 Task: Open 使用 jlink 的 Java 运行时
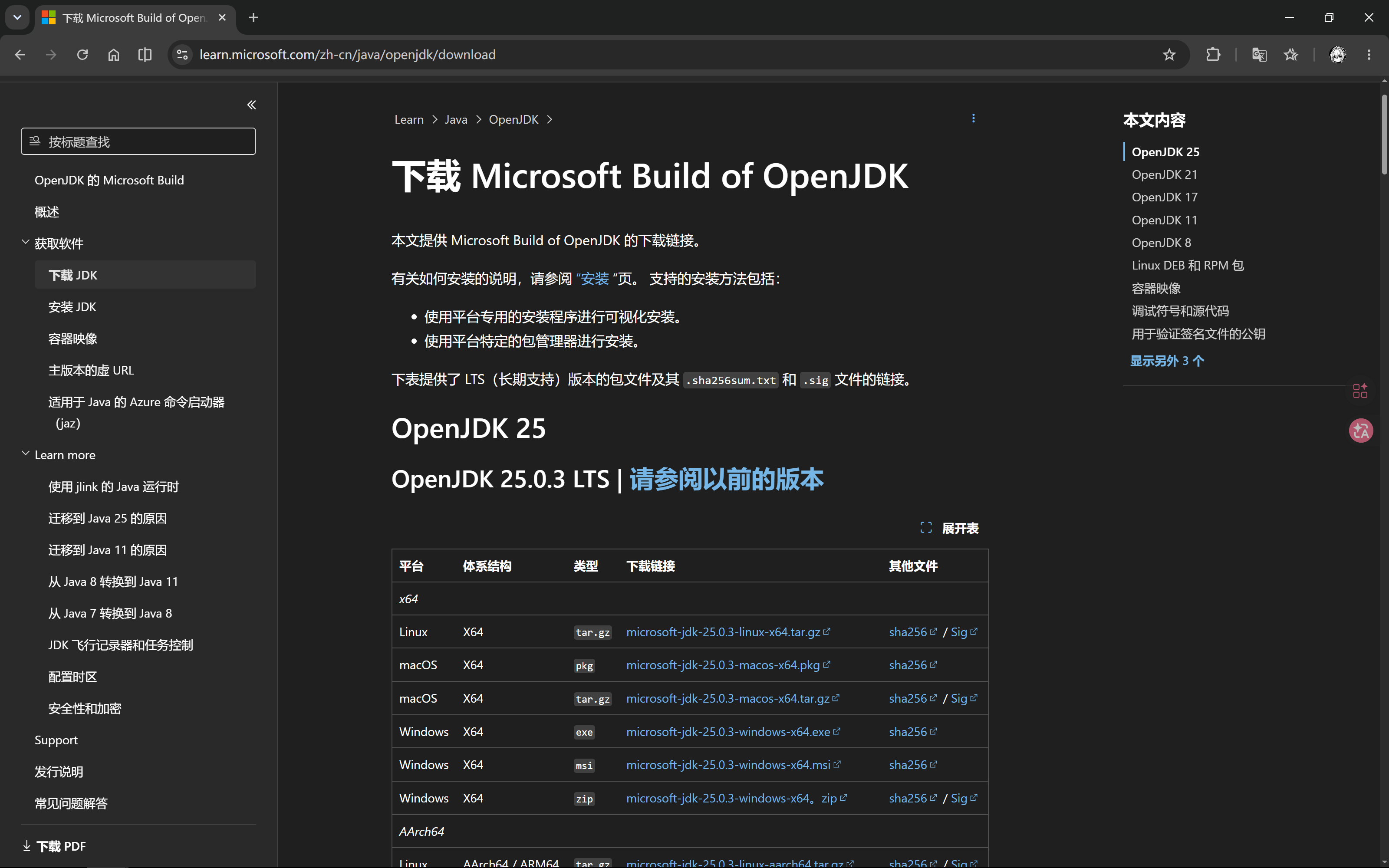114,487
